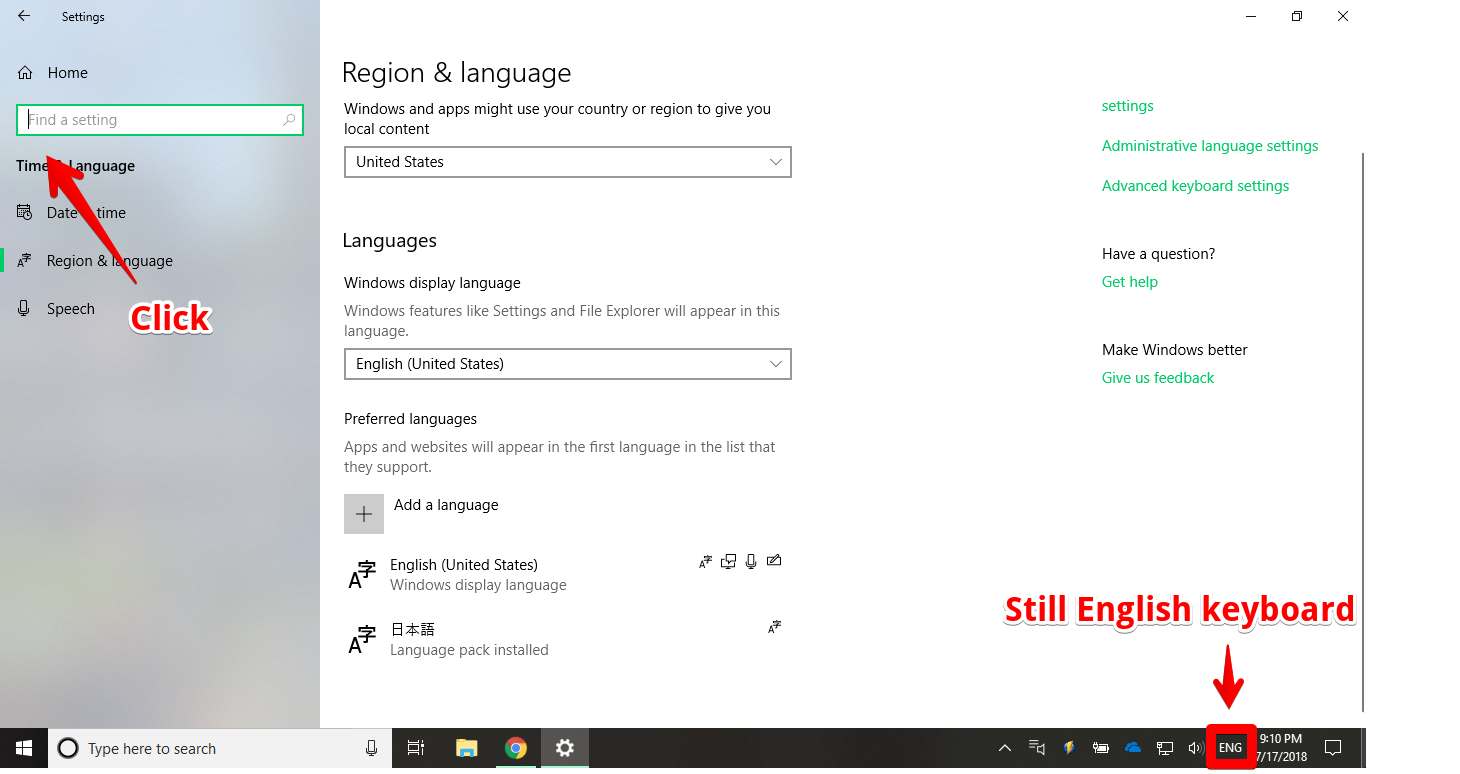Select Date & time in the sidebar
The width and height of the screenshot is (1460, 774).
pyautogui.click(x=85, y=212)
